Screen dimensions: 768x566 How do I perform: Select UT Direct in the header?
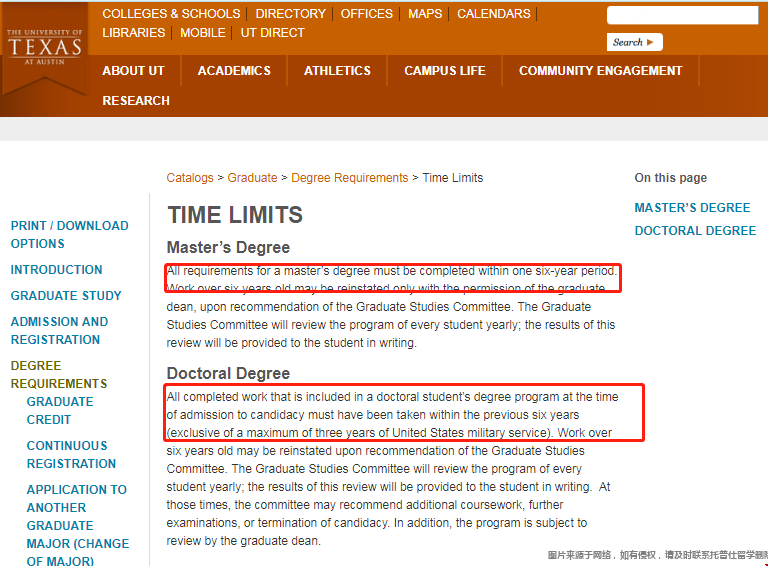pyautogui.click(x=272, y=33)
